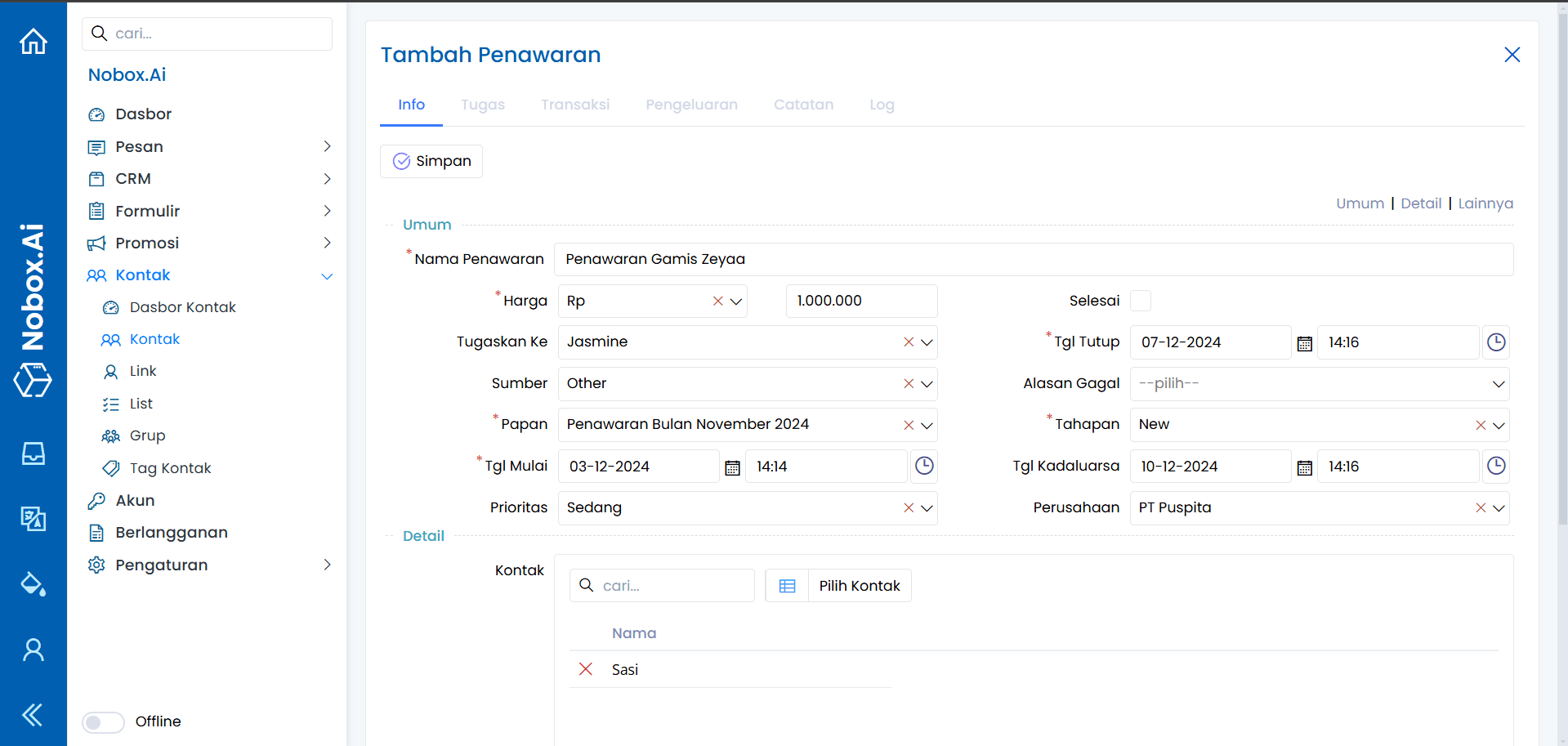
Task: Switch to the Catatan tab
Action: click(803, 105)
